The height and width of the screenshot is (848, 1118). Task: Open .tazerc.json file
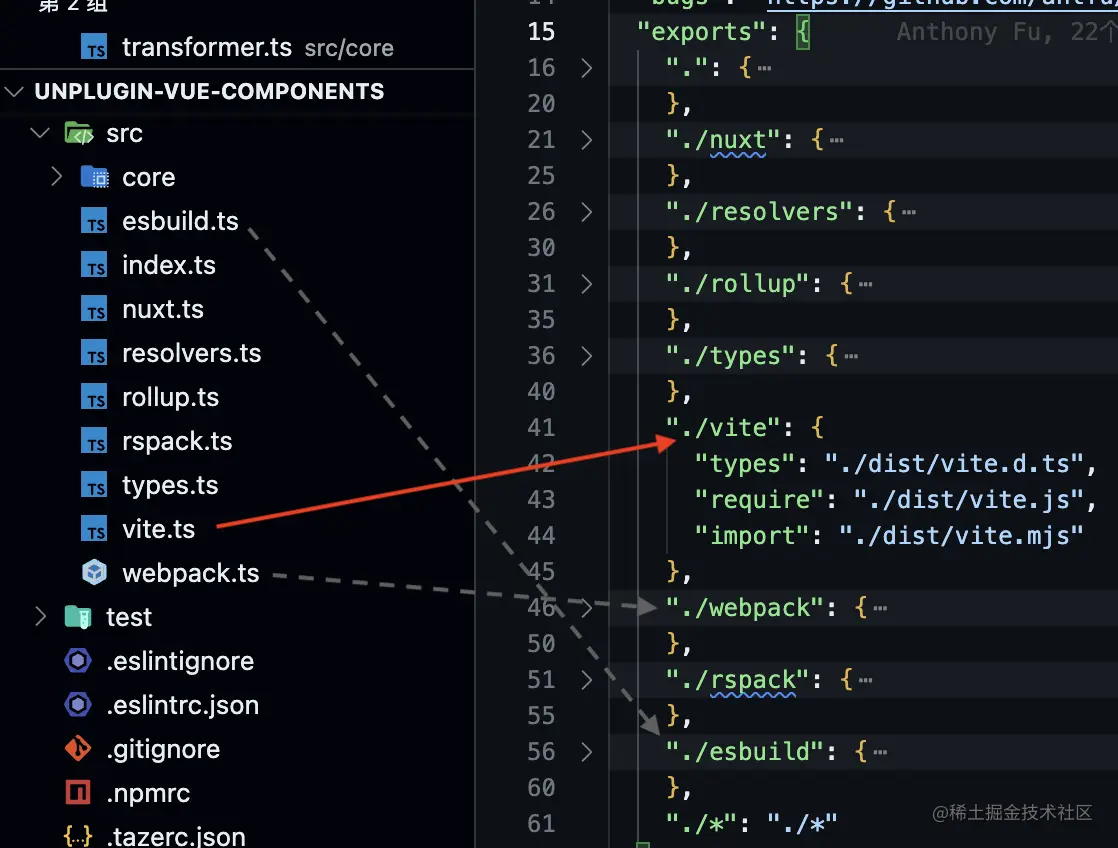pyautogui.click(x=175, y=836)
